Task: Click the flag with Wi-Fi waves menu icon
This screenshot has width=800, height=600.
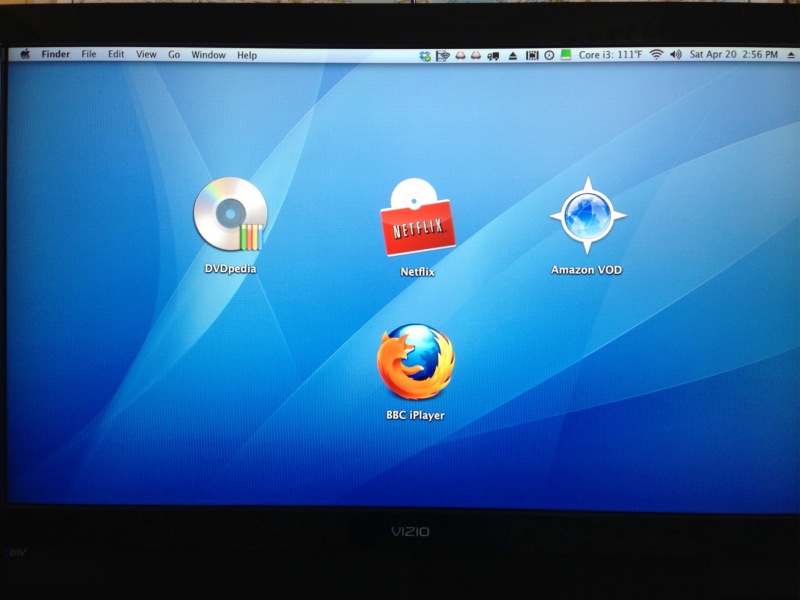Action: point(442,55)
